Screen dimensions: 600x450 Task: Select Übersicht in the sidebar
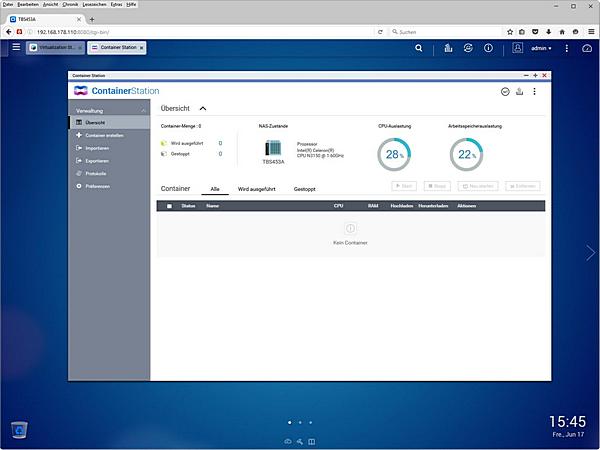(109, 122)
